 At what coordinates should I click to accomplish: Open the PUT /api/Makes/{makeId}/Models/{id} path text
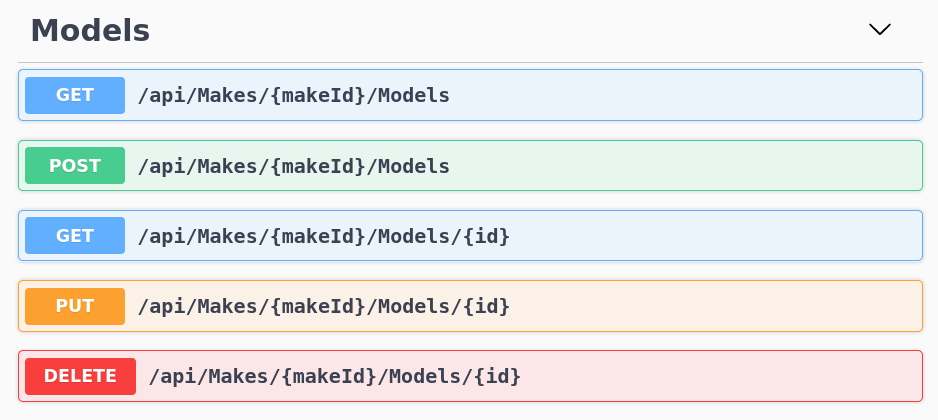[323, 306]
